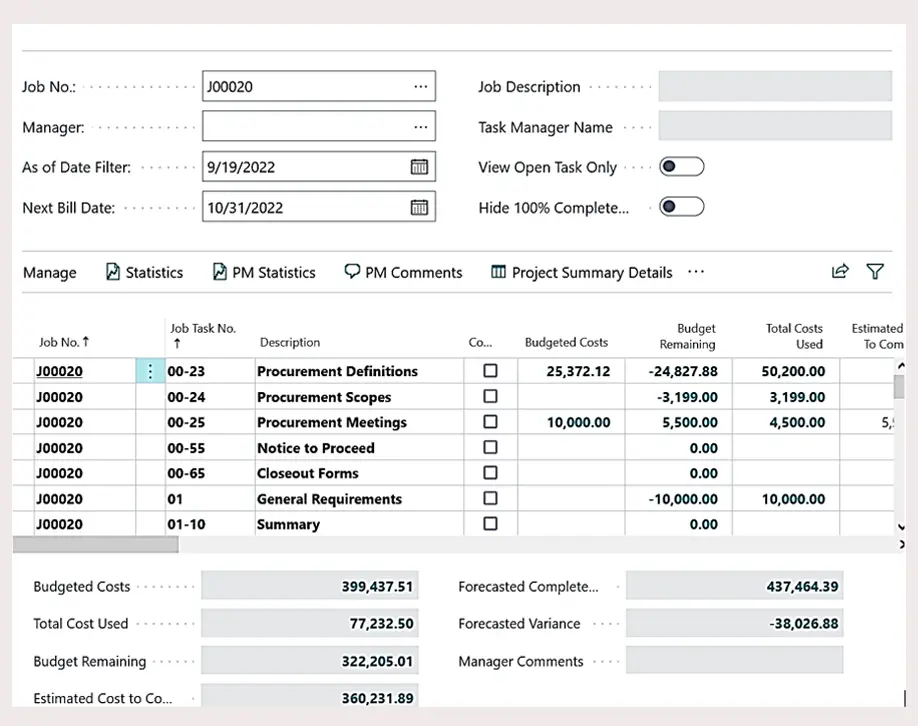Click the Budgeted Costs total 399,437.51
This screenshot has width=918, height=726.
tap(310, 585)
